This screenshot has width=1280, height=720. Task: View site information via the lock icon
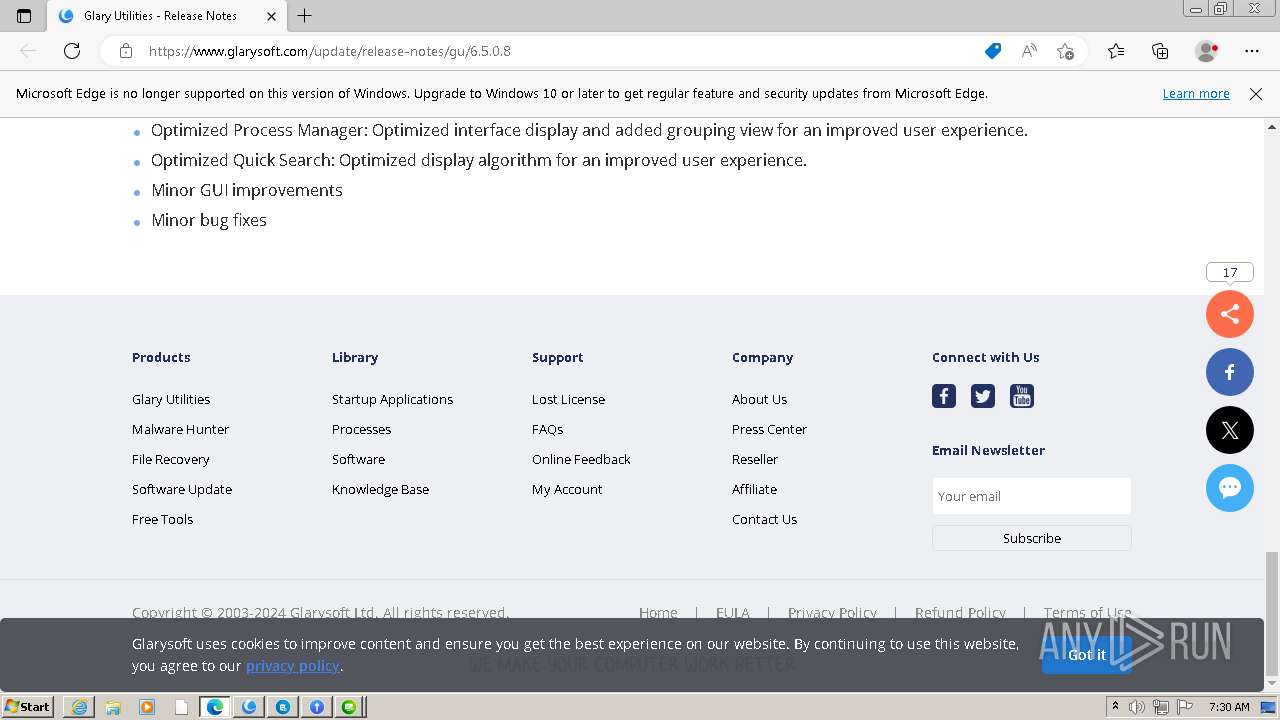tap(126, 51)
